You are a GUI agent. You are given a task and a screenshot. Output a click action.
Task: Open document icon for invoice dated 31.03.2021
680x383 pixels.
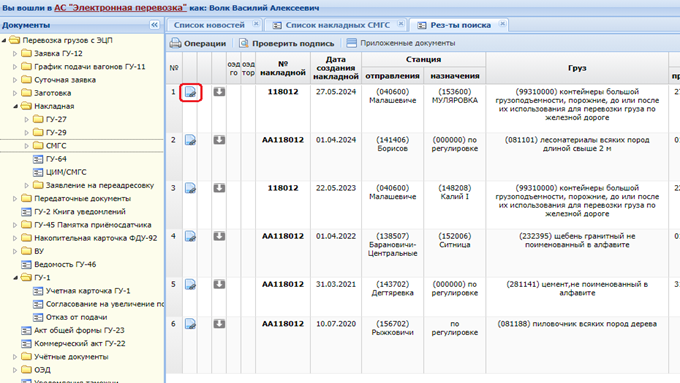[190, 285]
